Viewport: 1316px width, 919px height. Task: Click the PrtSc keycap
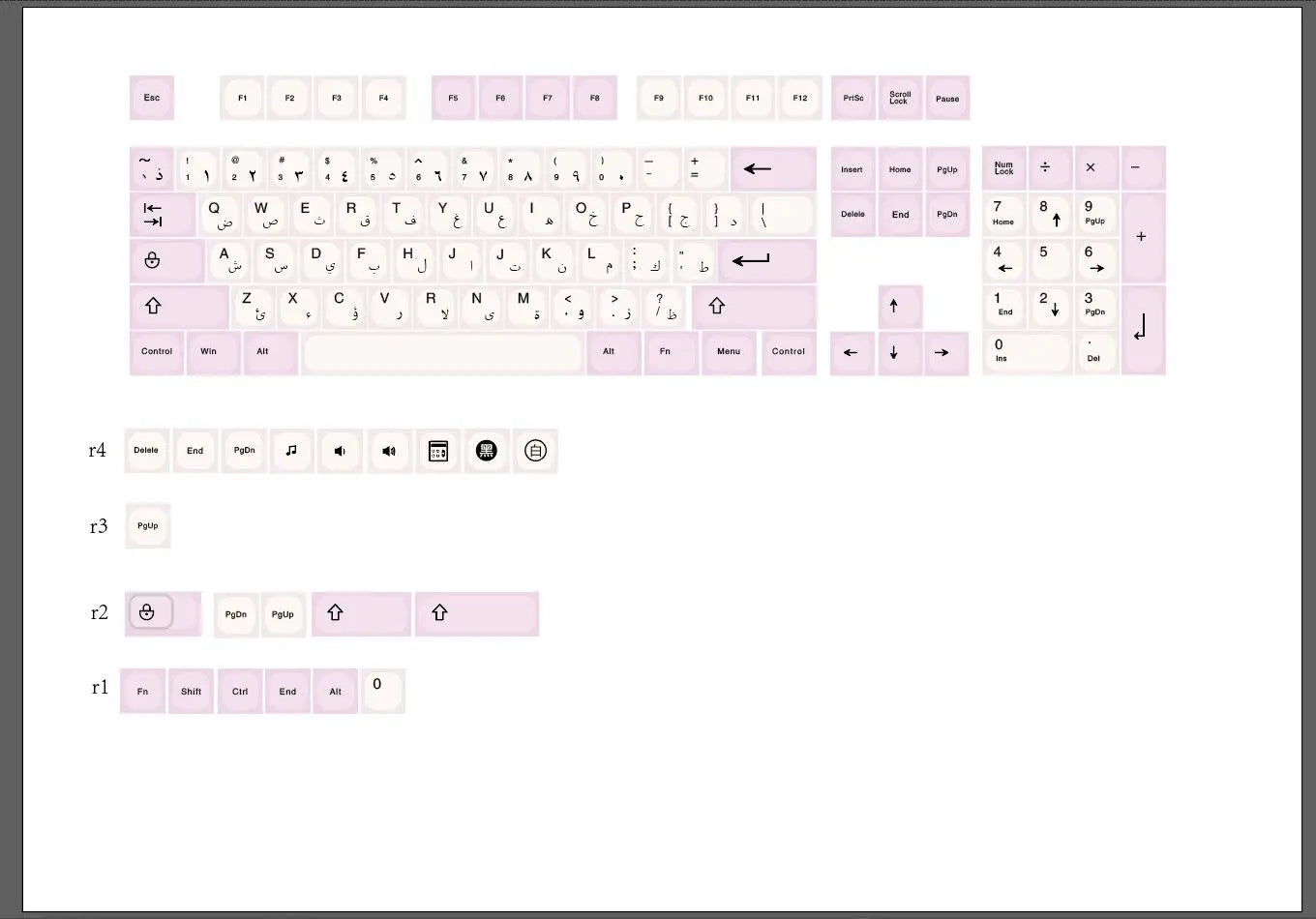[852, 98]
